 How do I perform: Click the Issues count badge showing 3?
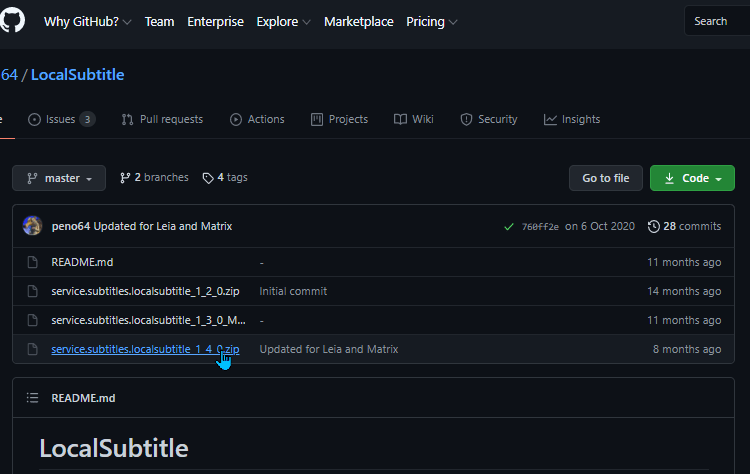tap(87, 119)
